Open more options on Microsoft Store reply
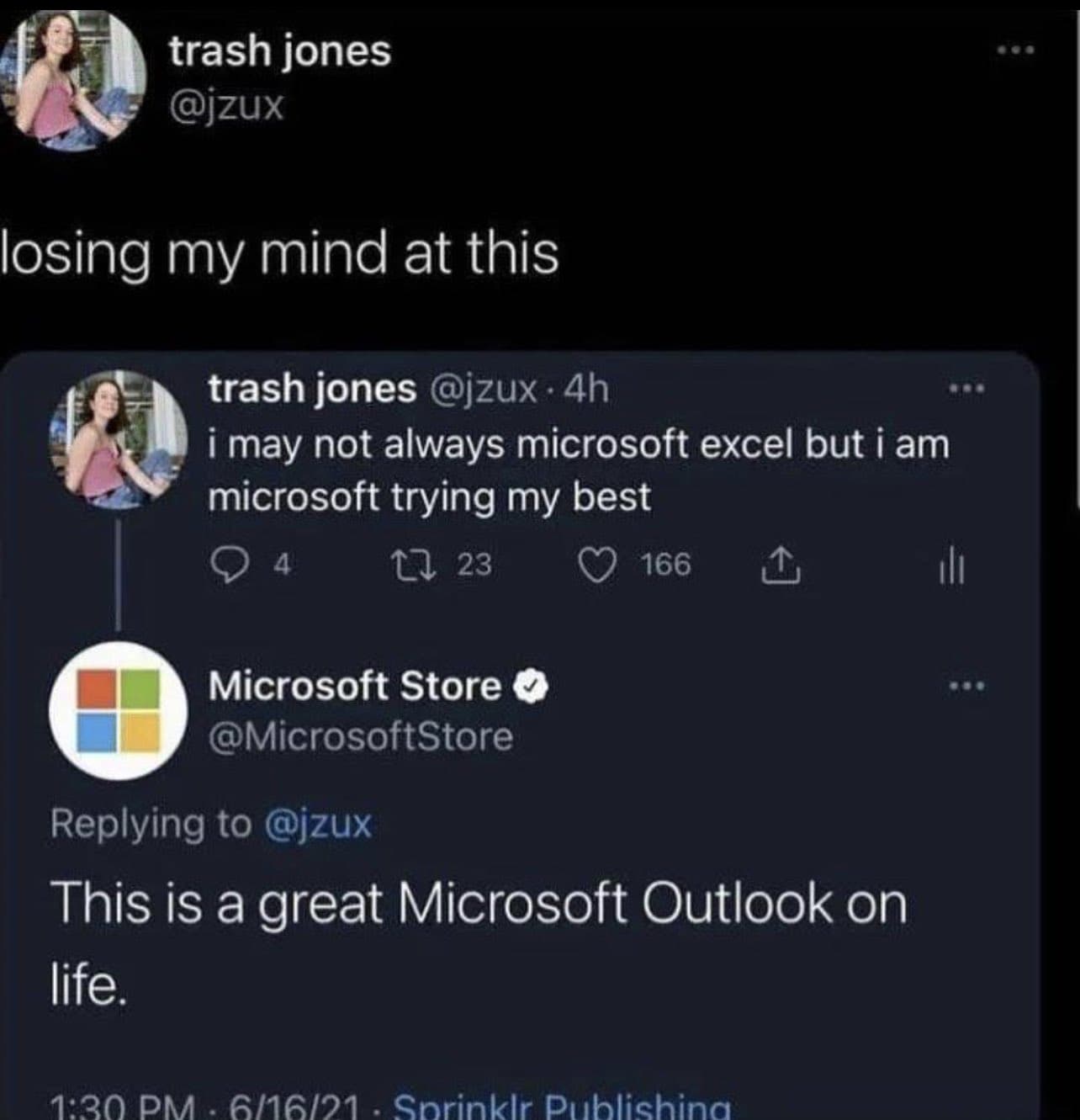The width and height of the screenshot is (1080, 1120). (966, 687)
